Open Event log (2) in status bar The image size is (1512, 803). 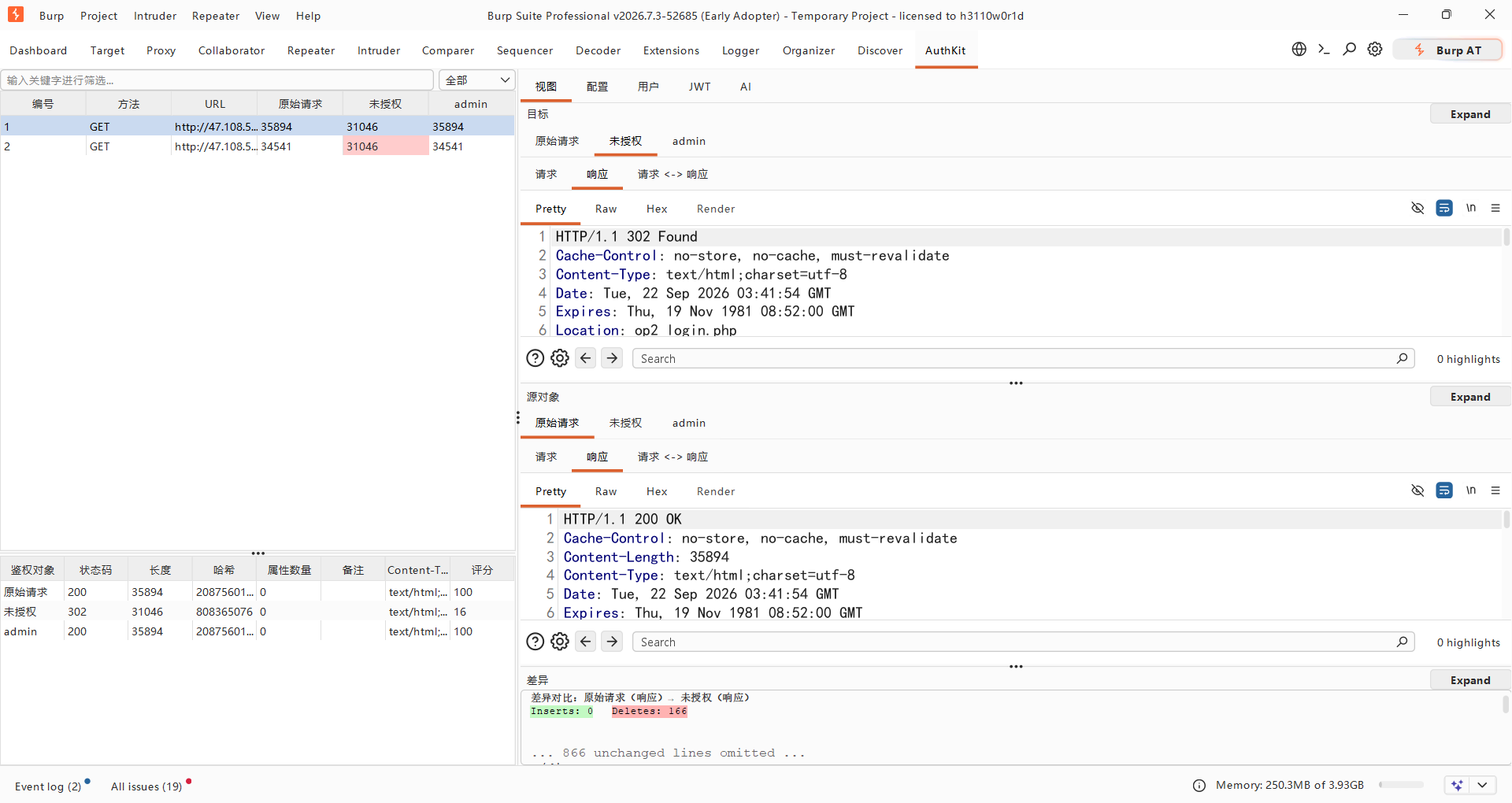(x=48, y=786)
